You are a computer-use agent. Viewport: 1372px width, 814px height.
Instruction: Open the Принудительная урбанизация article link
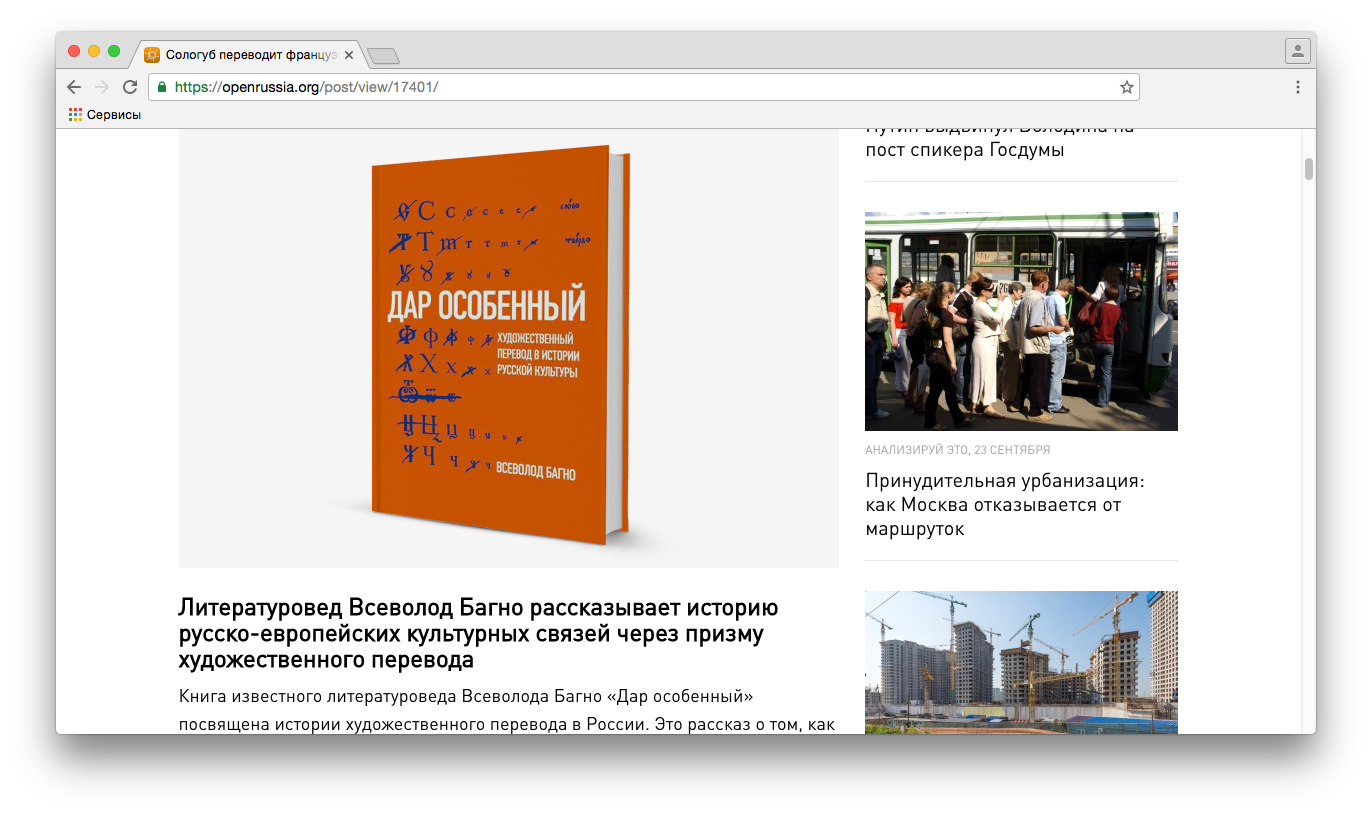click(1004, 505)
